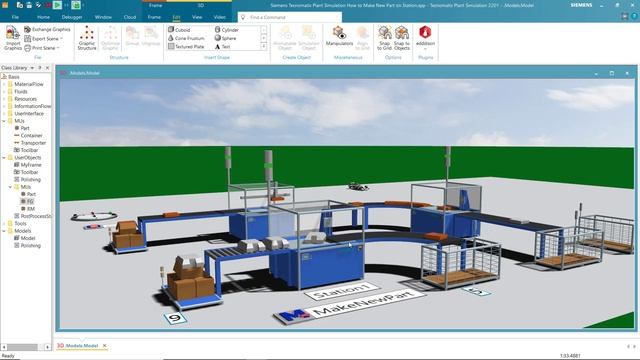The height and width of the screenshot is (360, 640).
Task: Open the red plugin dropdown
Action: pyautogui.click(x=425, y=38)
